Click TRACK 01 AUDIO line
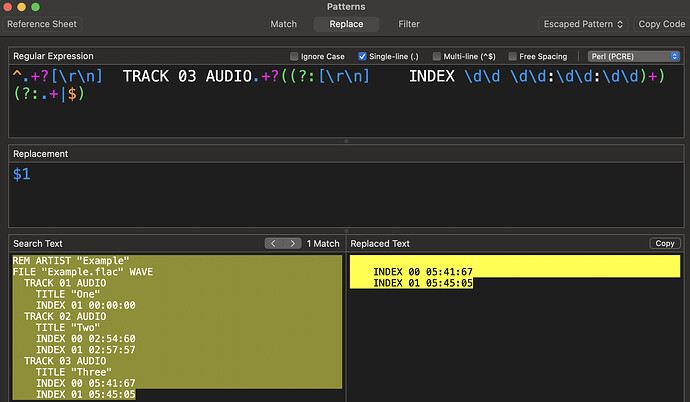 [x=65, y=283]
